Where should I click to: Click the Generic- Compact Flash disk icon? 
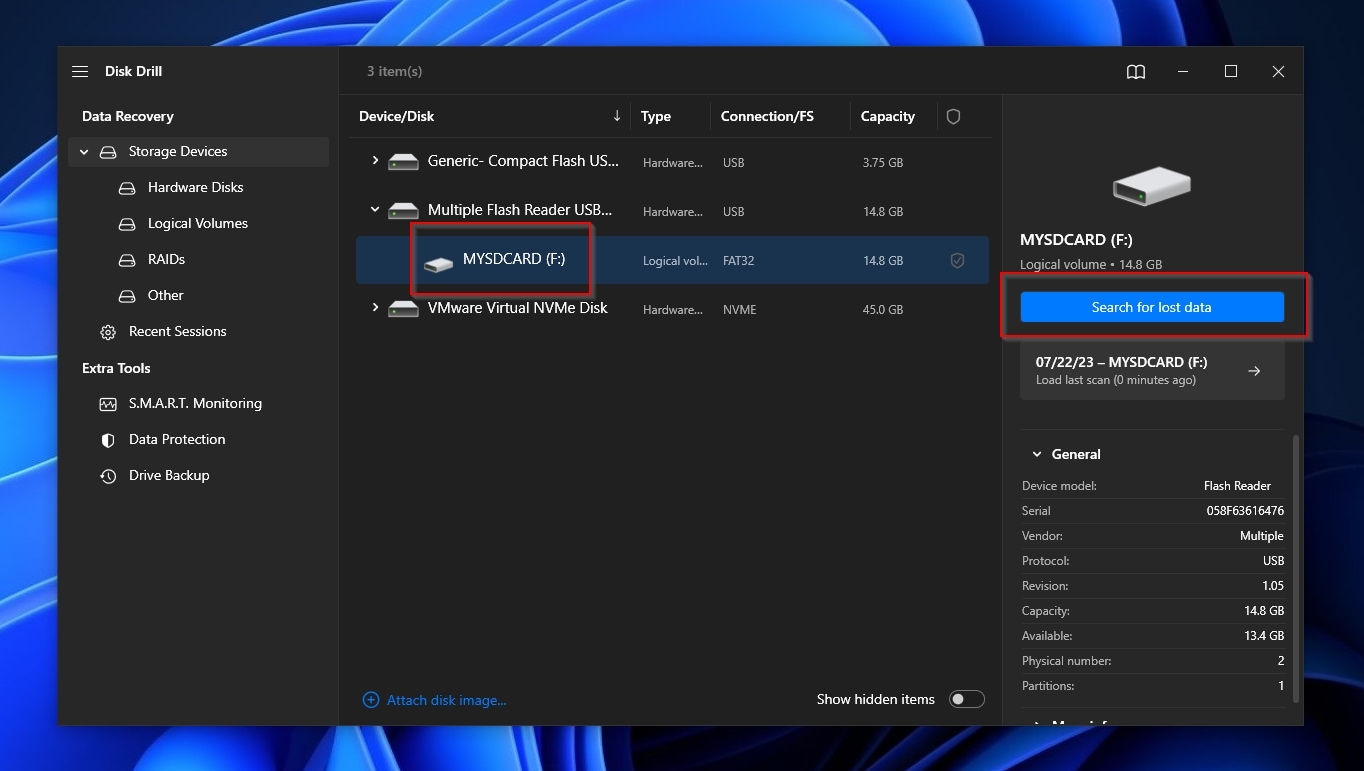click(x=403, y=161)
